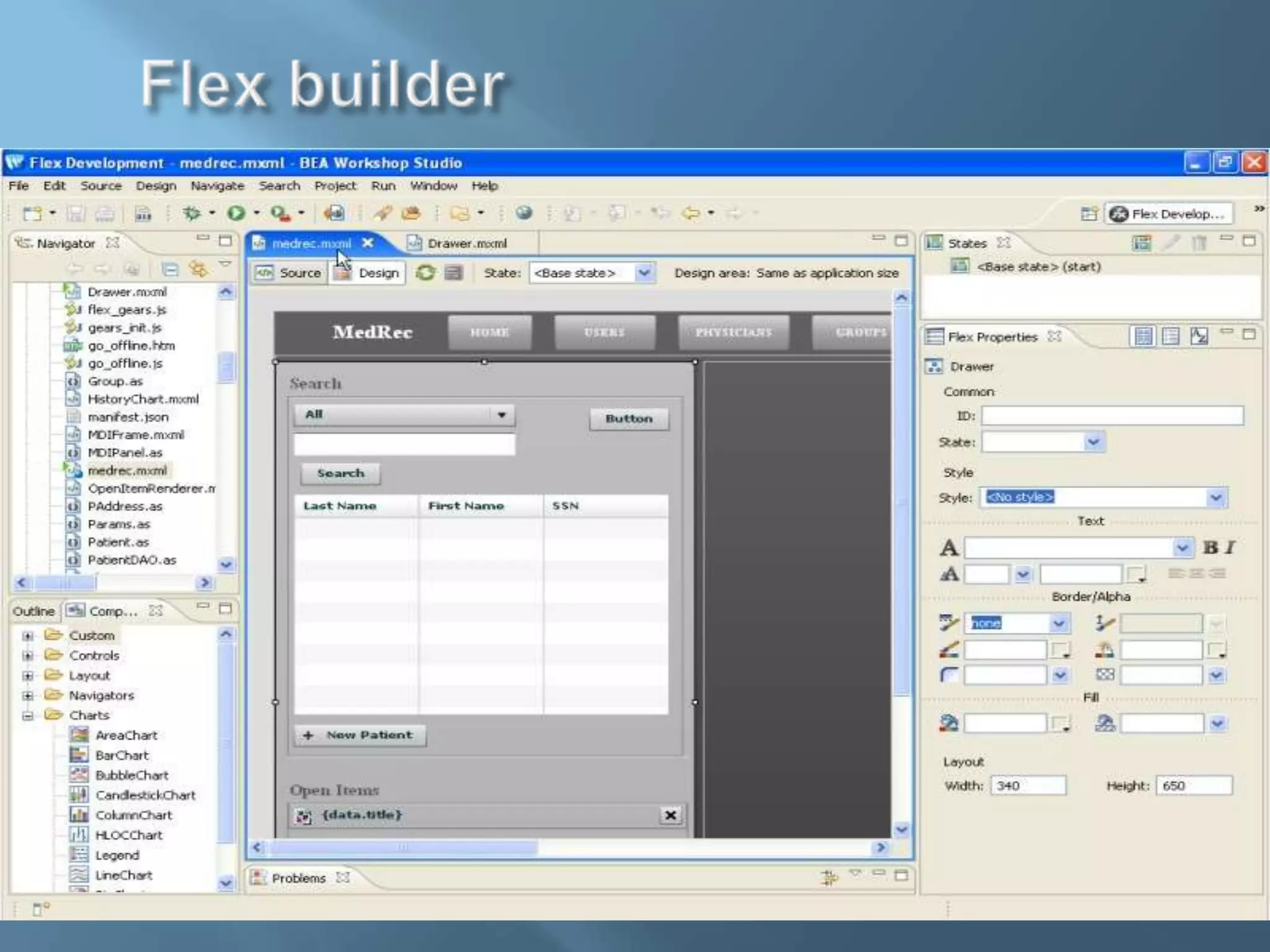Click the Collapse All icon in Navigator
The image size is (1270, 952).
(170, 270)
